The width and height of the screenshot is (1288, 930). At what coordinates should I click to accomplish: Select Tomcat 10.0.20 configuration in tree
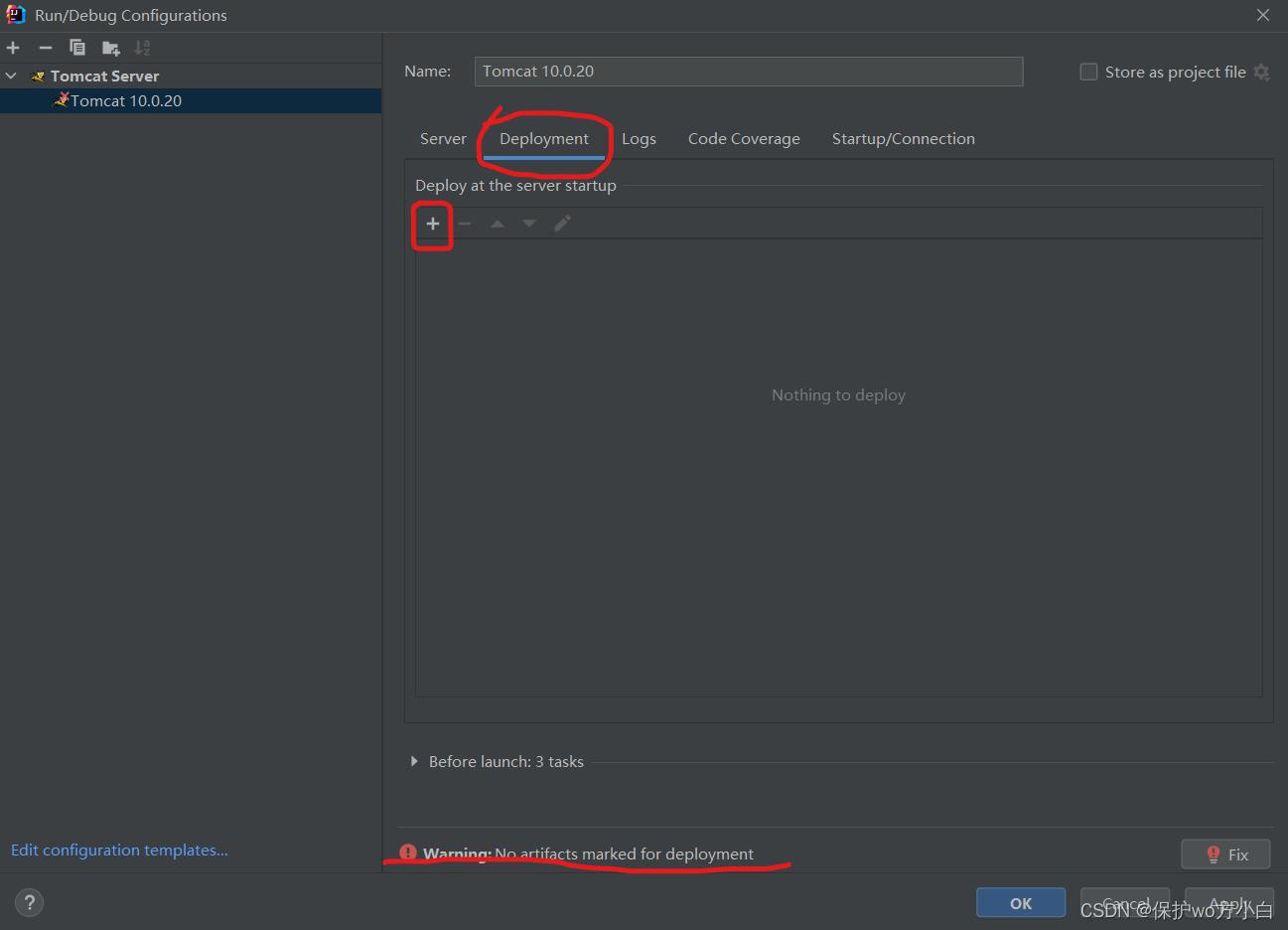click(x=191, y=100)
